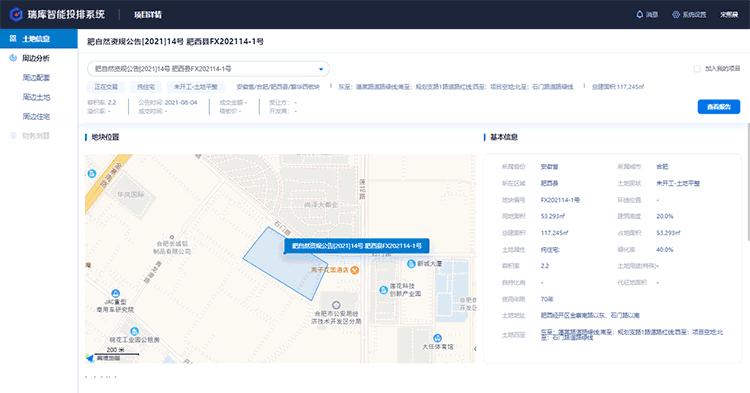Image resolution: width=750 pixels, height=393 pixels.
Task: Click the 土地地址 value text
Action: click(x=590, y=316)
